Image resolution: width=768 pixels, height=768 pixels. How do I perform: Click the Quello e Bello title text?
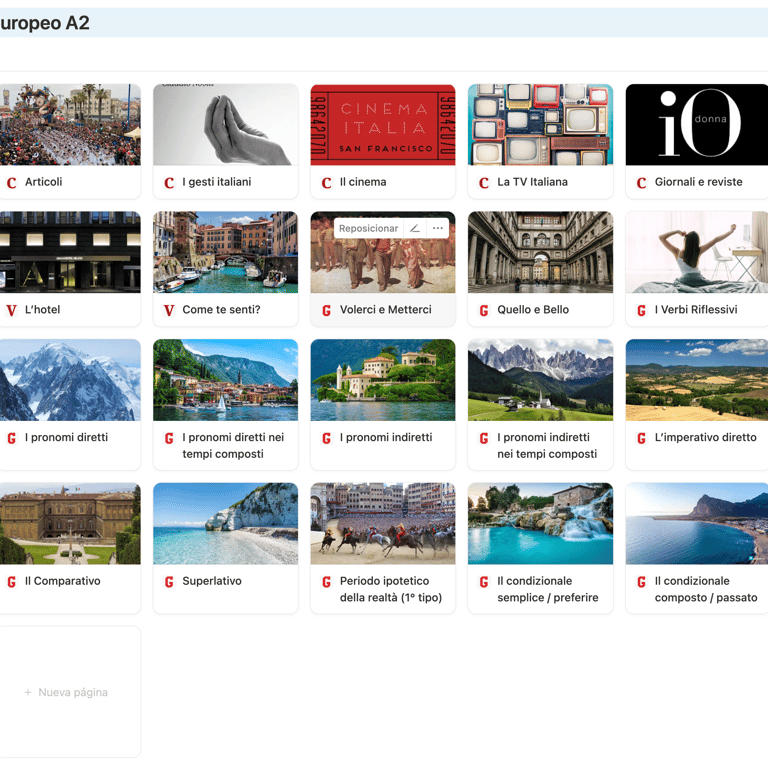533,310
